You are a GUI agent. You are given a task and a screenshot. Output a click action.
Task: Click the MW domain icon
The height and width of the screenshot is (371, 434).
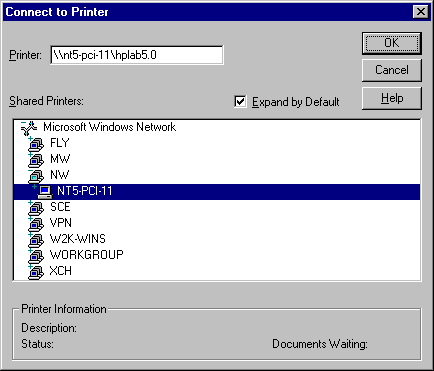[x=37, y=160]
